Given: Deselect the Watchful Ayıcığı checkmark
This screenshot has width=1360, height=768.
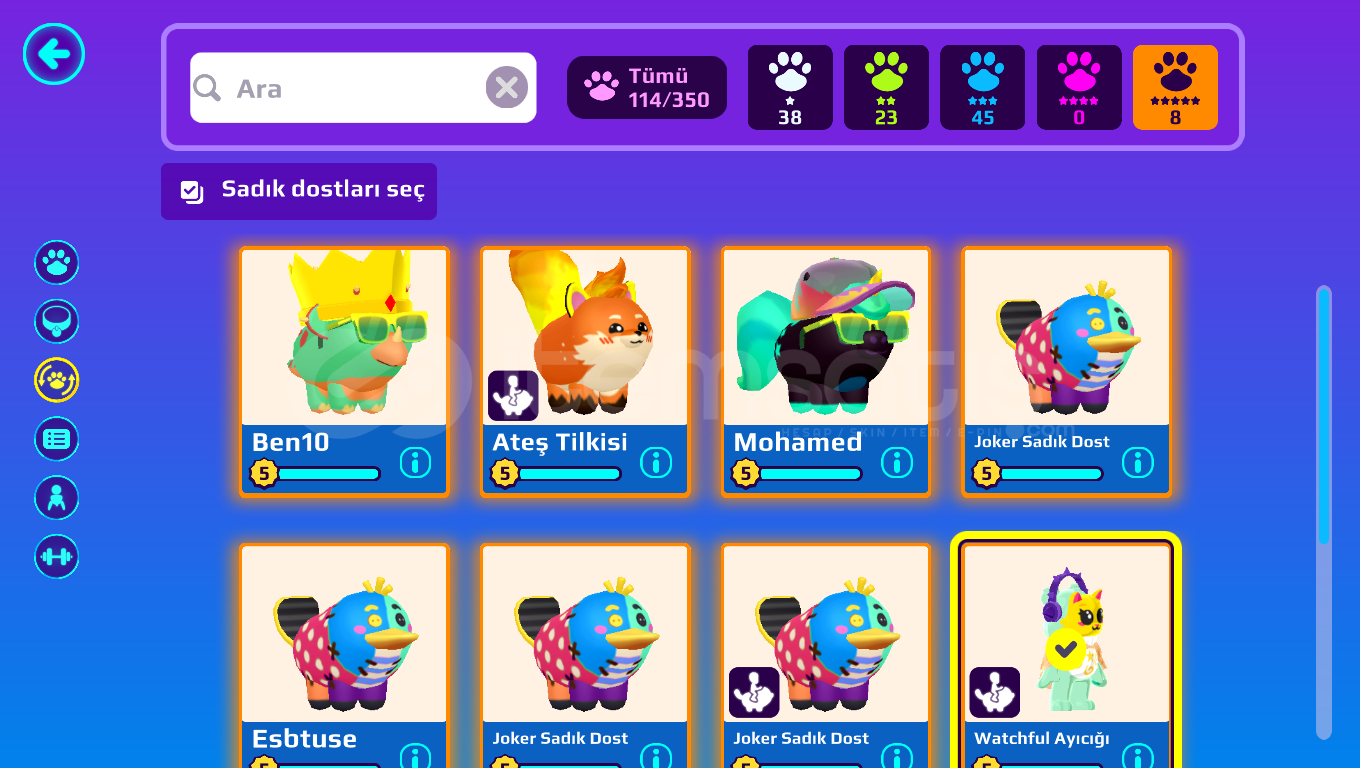Looking at the screenshot, I should (1066, 650).
